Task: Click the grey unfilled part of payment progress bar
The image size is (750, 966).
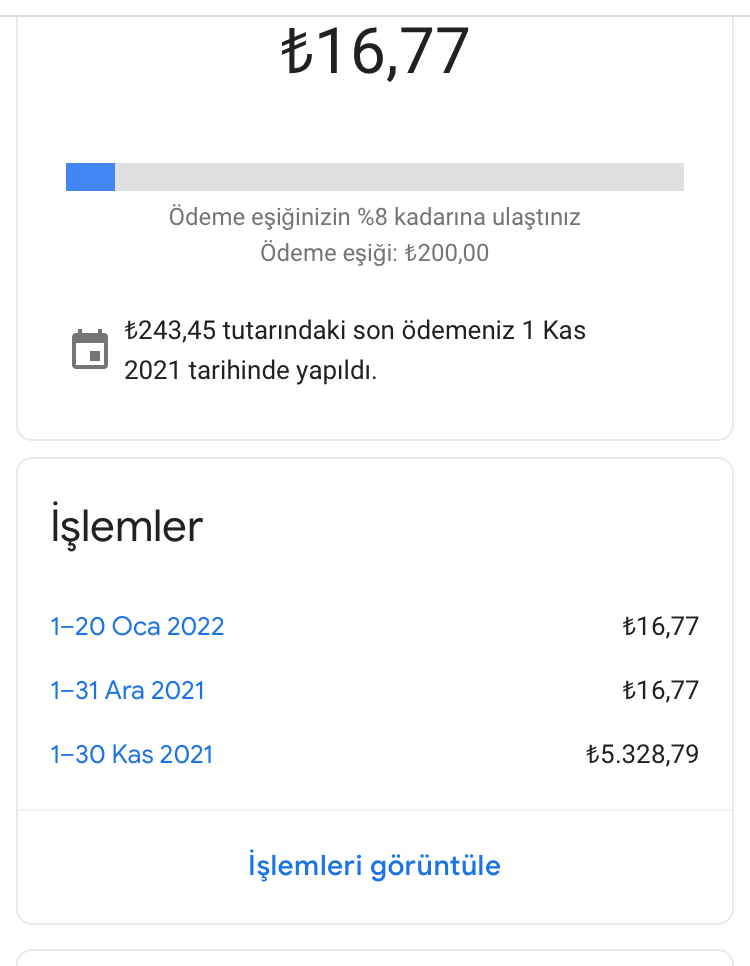Action: 399,177
